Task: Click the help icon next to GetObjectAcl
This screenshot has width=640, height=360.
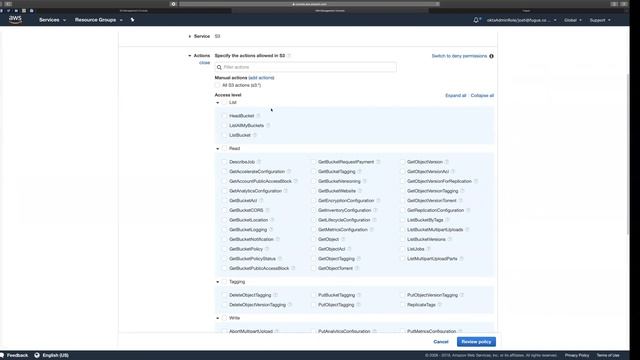Action: point(349,249)
